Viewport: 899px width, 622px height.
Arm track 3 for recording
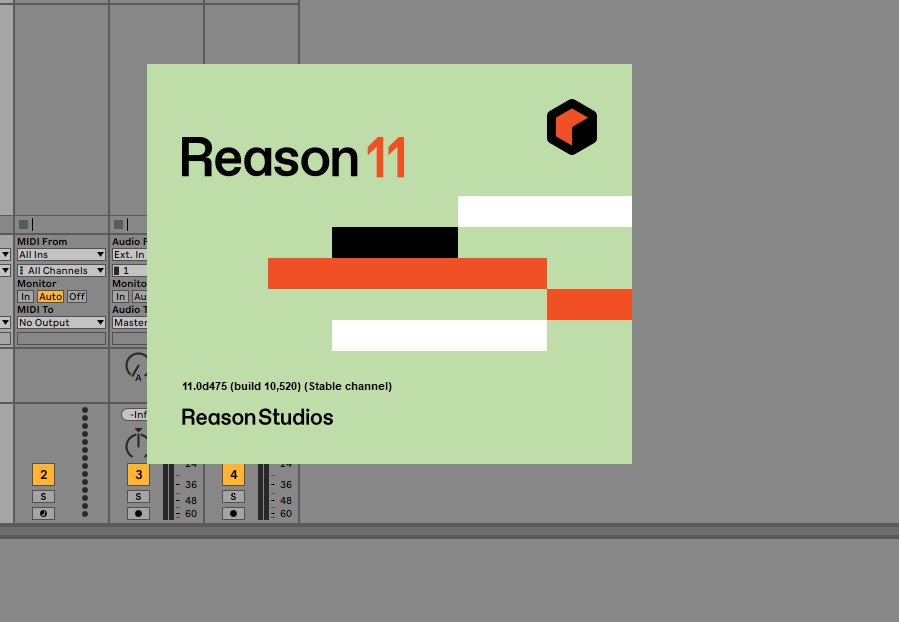138,513
